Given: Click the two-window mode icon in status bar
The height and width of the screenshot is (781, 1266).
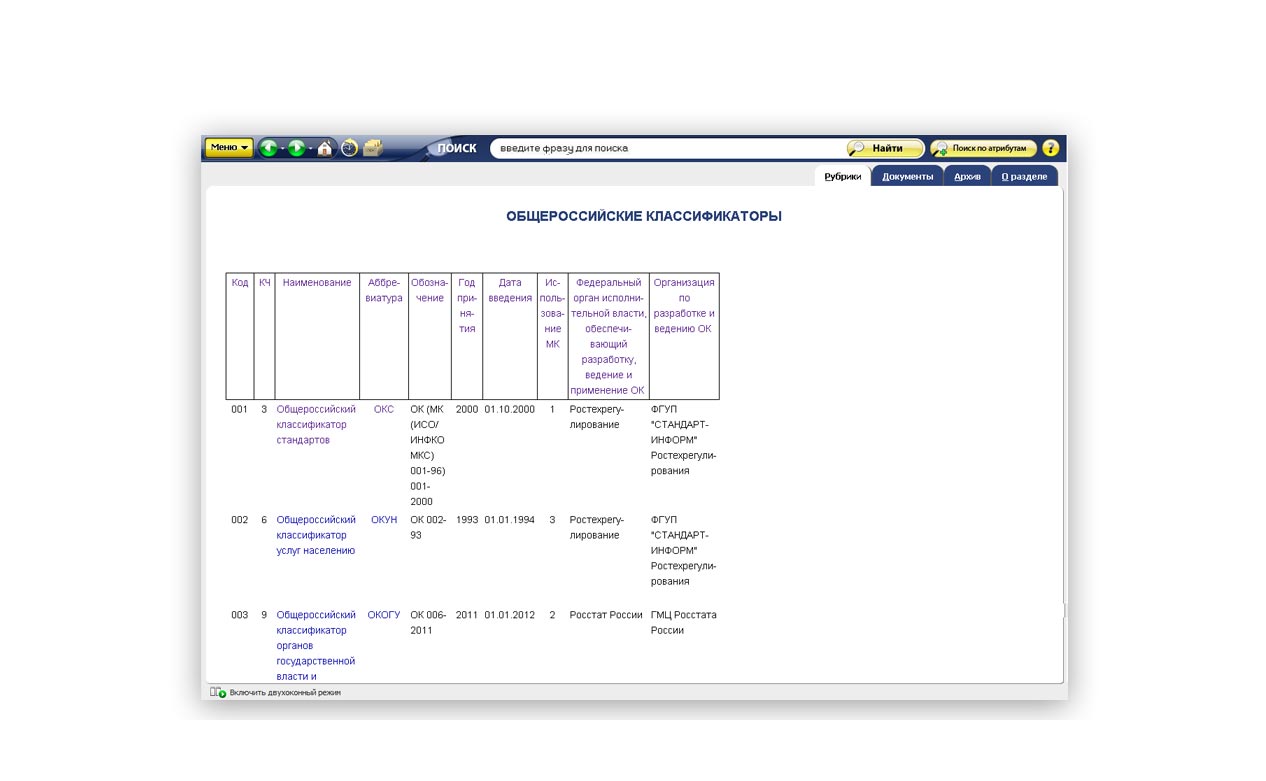Looking at the screenshot, I should click(217, 692).
